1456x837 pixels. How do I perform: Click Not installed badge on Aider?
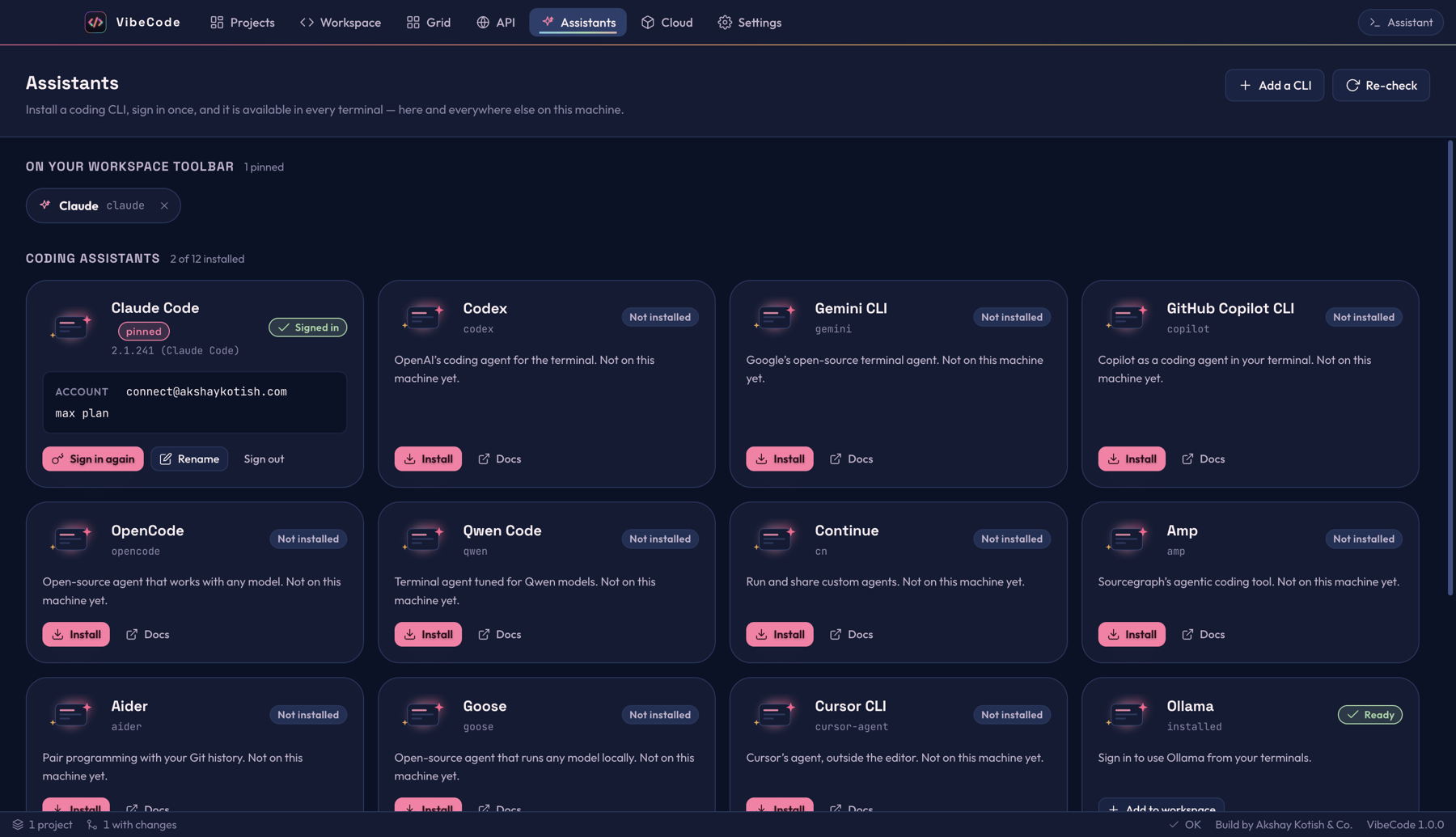click(x=307, y=715)
